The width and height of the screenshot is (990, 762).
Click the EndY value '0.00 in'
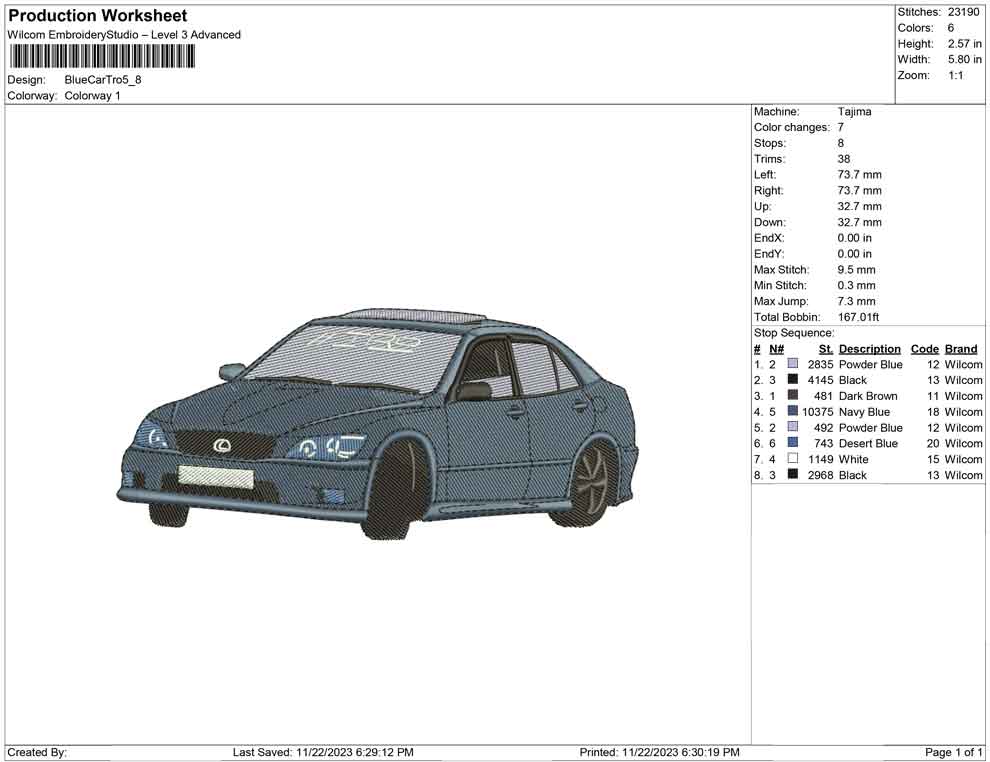tap(855, 254)
